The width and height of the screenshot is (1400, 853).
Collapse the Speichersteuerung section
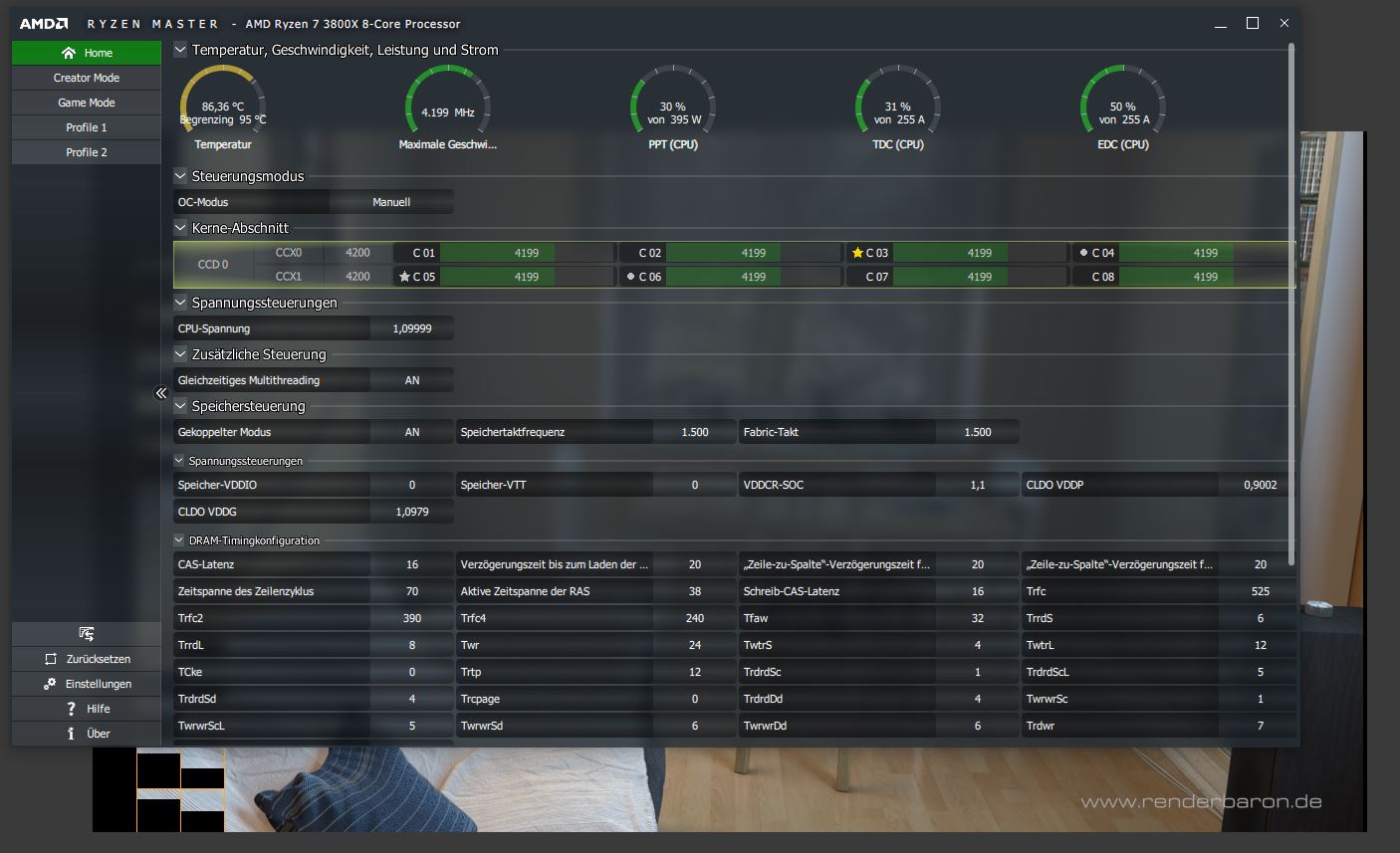point(180,405)
